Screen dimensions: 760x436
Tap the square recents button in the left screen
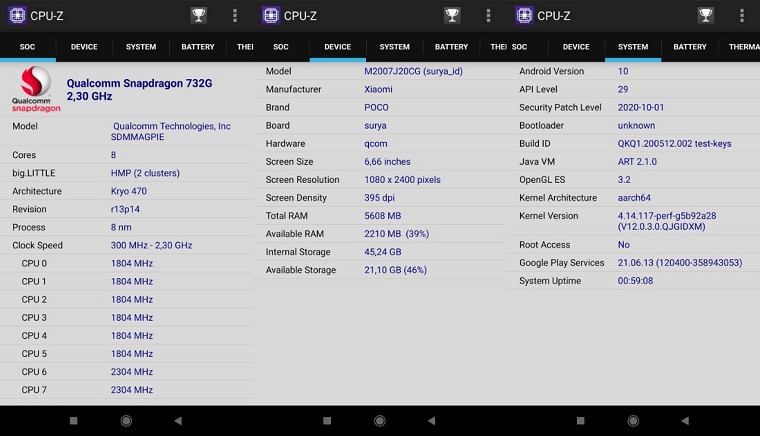pos(74,420)
